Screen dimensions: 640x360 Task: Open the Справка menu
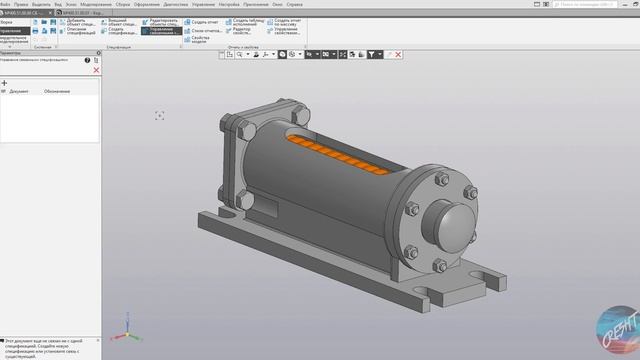point(294,4)
